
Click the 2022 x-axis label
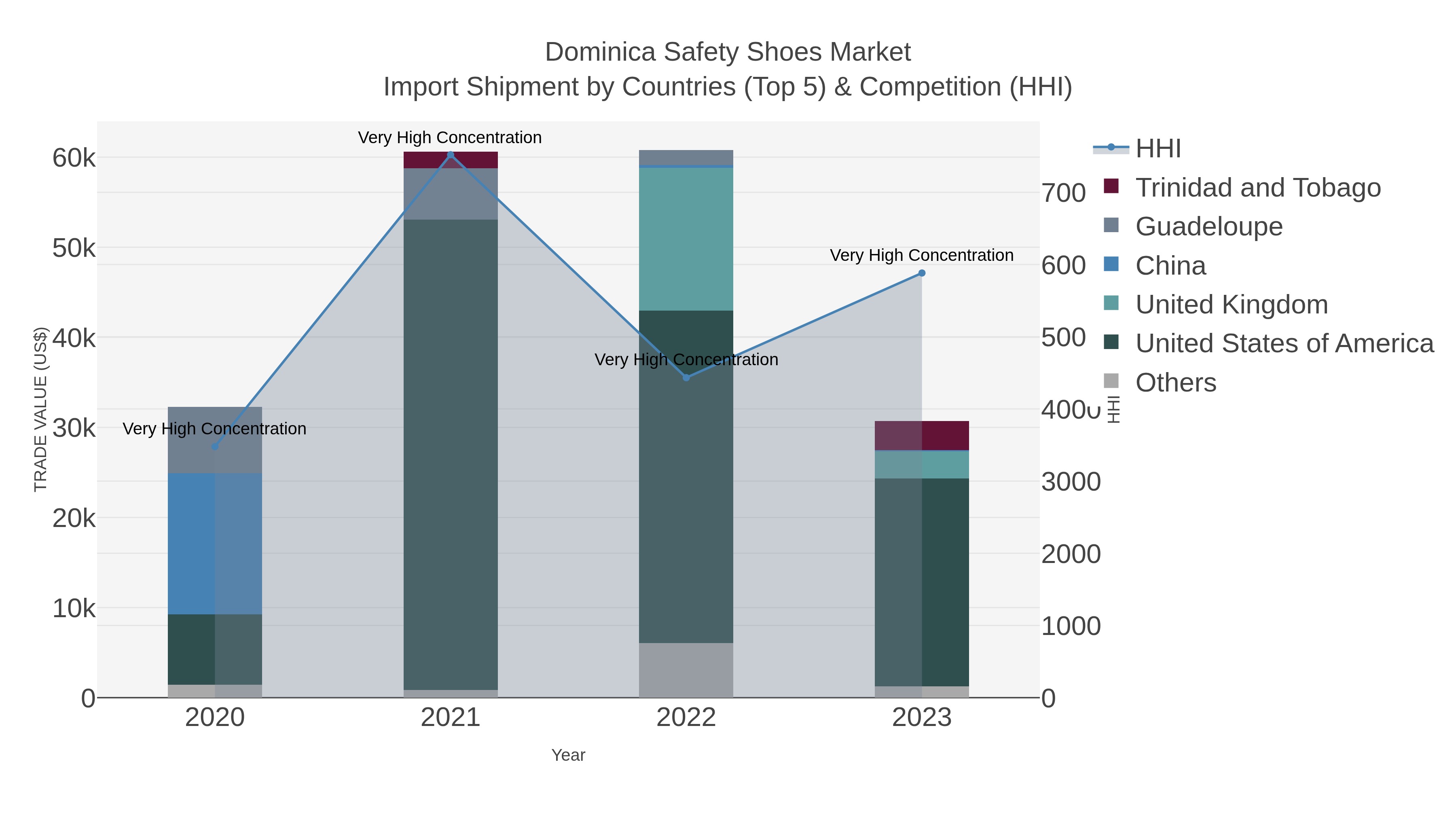tap(686, 718)
